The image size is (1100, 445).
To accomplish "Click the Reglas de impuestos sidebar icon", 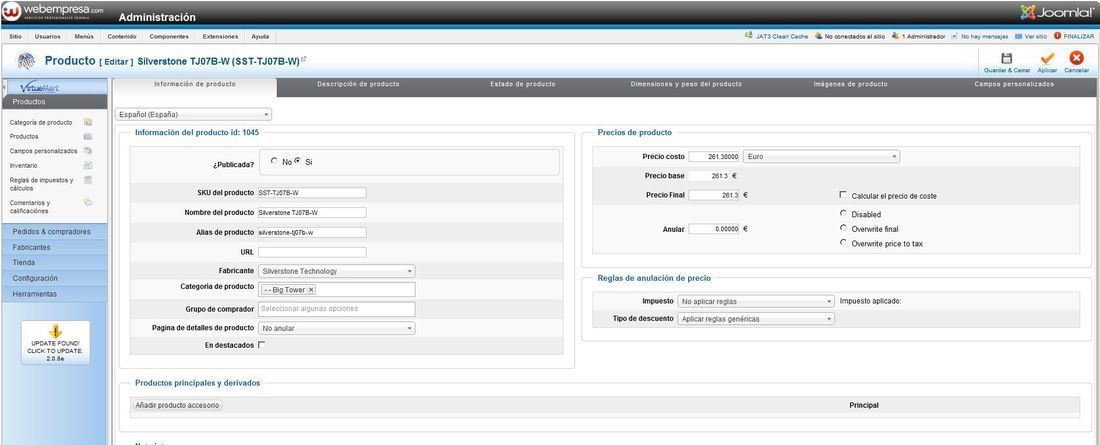I will tap(88, 180).
